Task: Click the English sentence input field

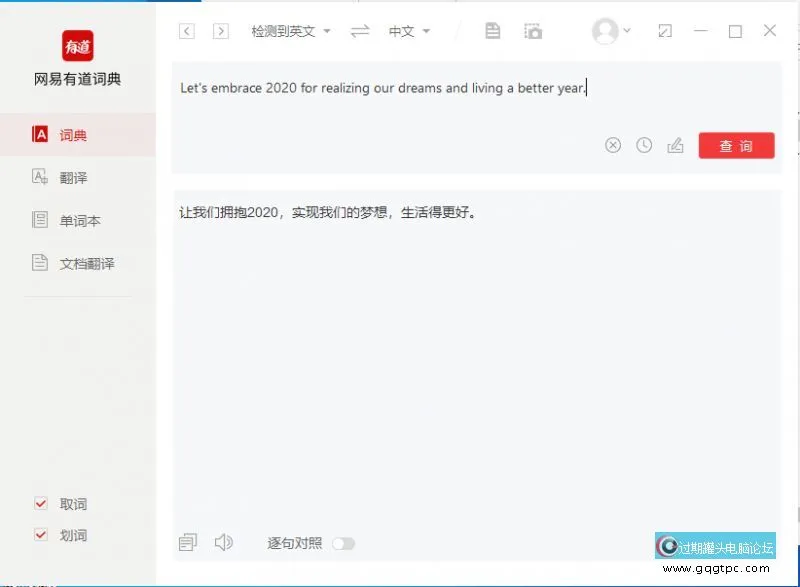Action: 420,88
